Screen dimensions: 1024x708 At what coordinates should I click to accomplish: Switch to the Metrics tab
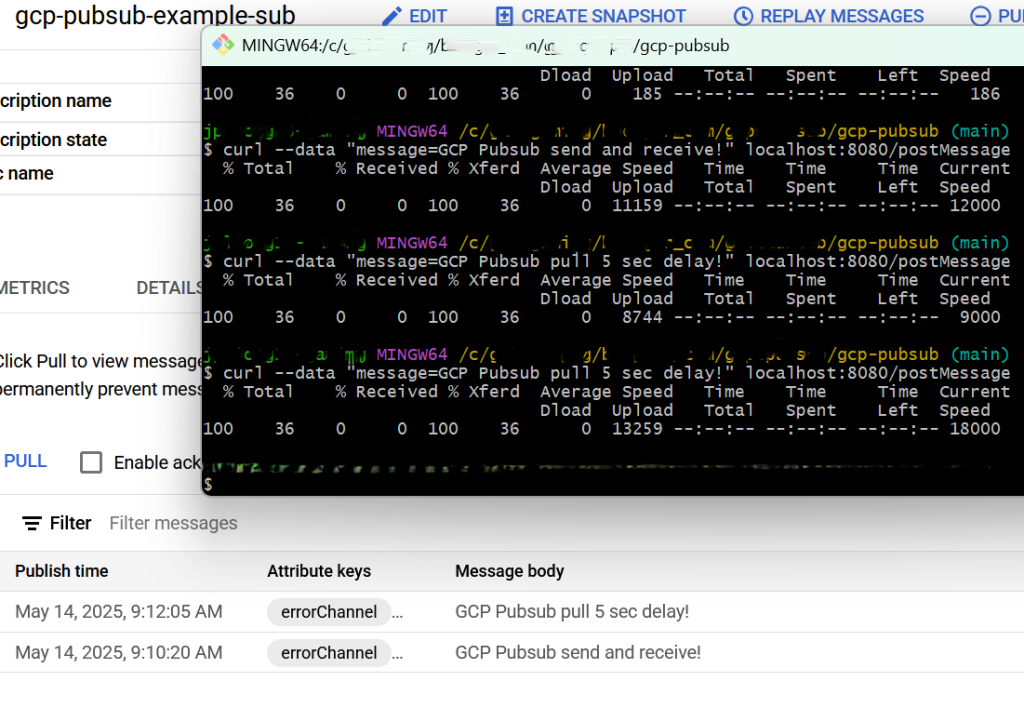pyautogui.click(x=35, y=288)
